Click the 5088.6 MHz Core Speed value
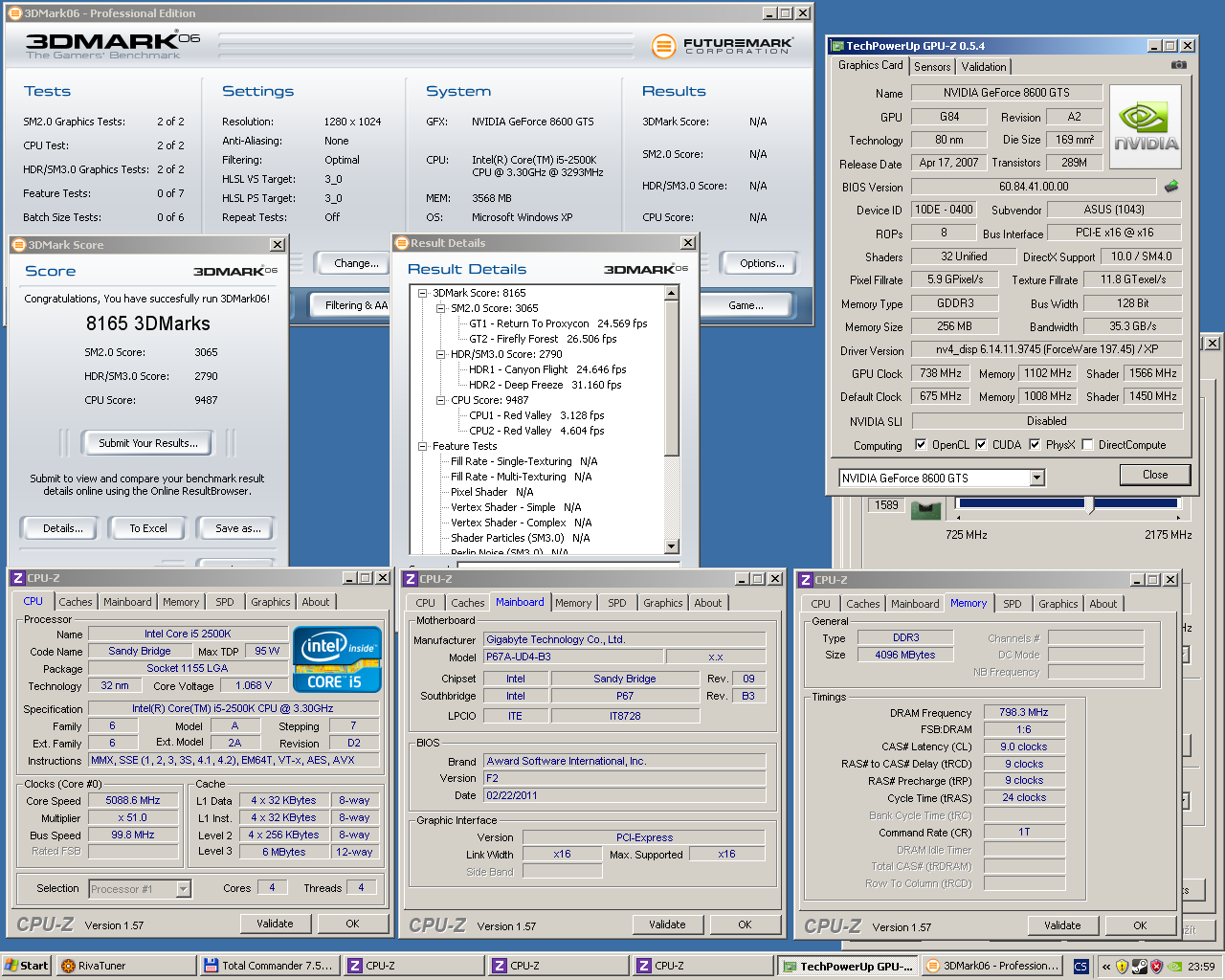Viewport: 1225px width, 980px height. point(133,800)
